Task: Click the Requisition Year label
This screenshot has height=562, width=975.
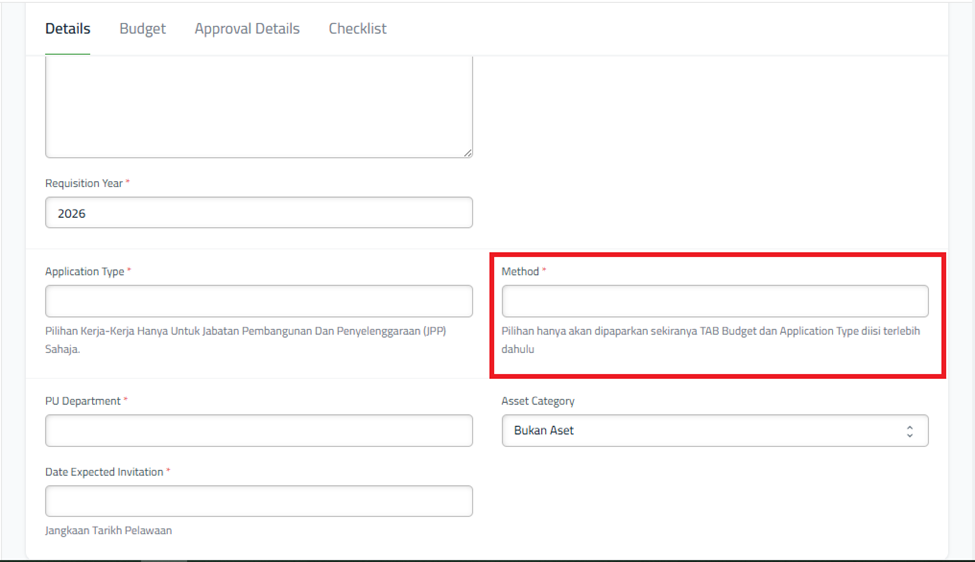Action: coord(84,184)
